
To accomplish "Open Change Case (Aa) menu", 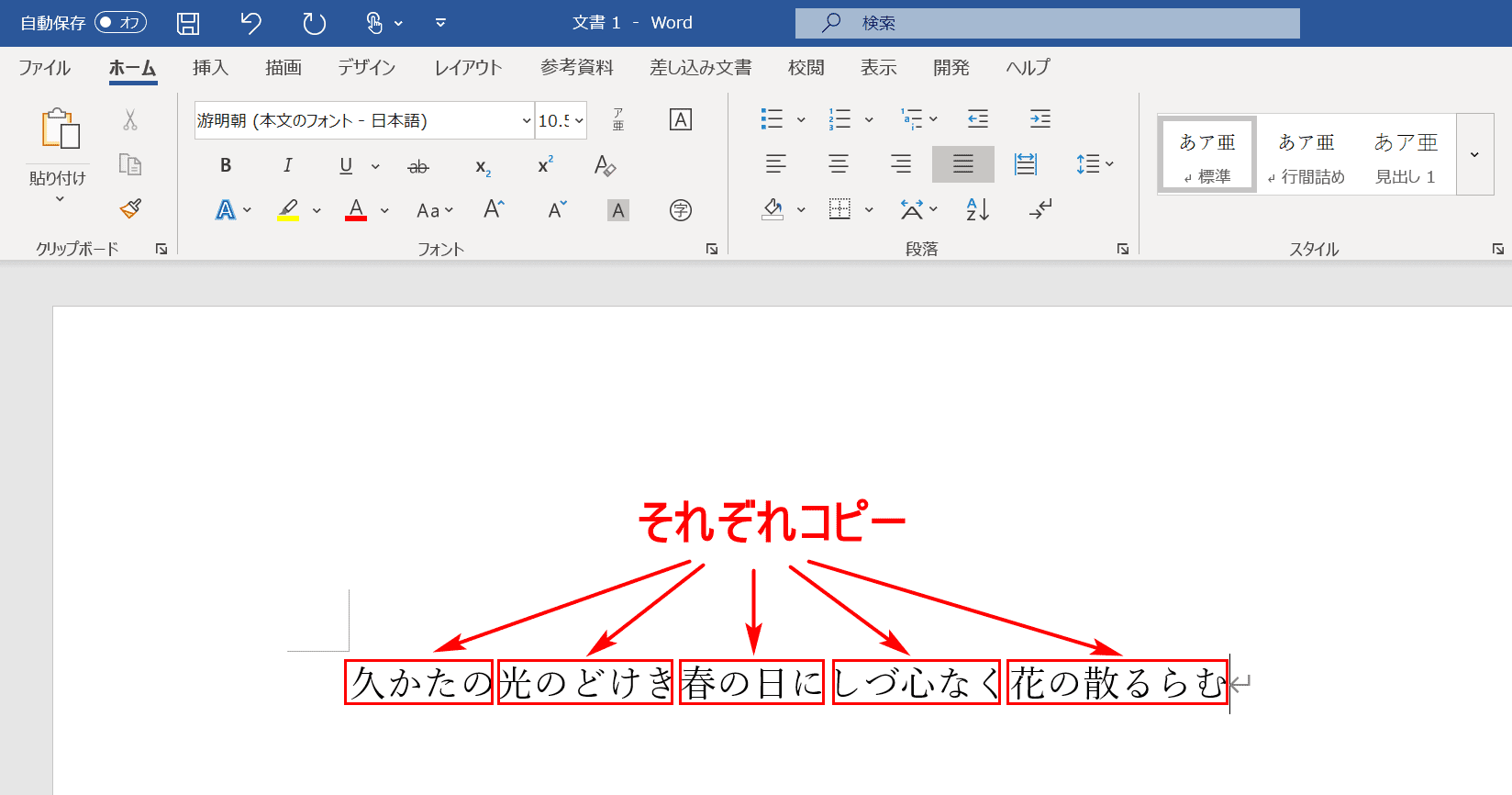I will coord(435,211).
